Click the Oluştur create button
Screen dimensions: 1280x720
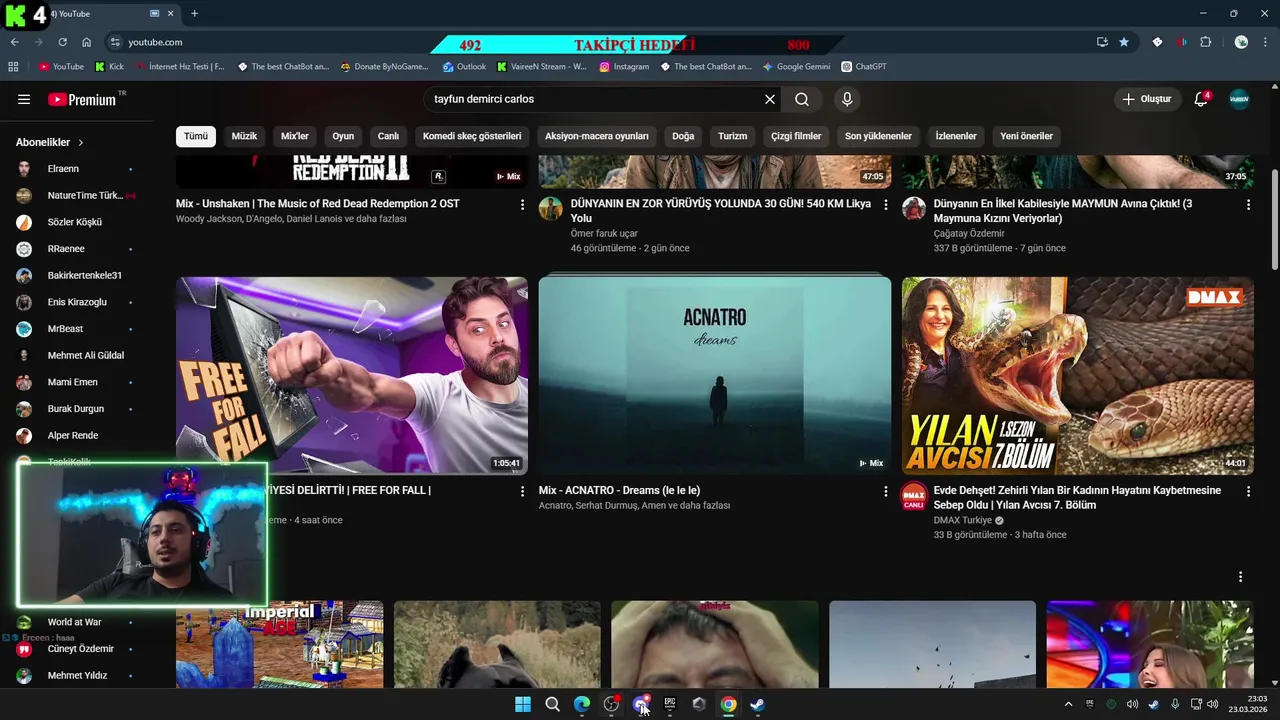pyautogui.click(x=1146, y=99)
